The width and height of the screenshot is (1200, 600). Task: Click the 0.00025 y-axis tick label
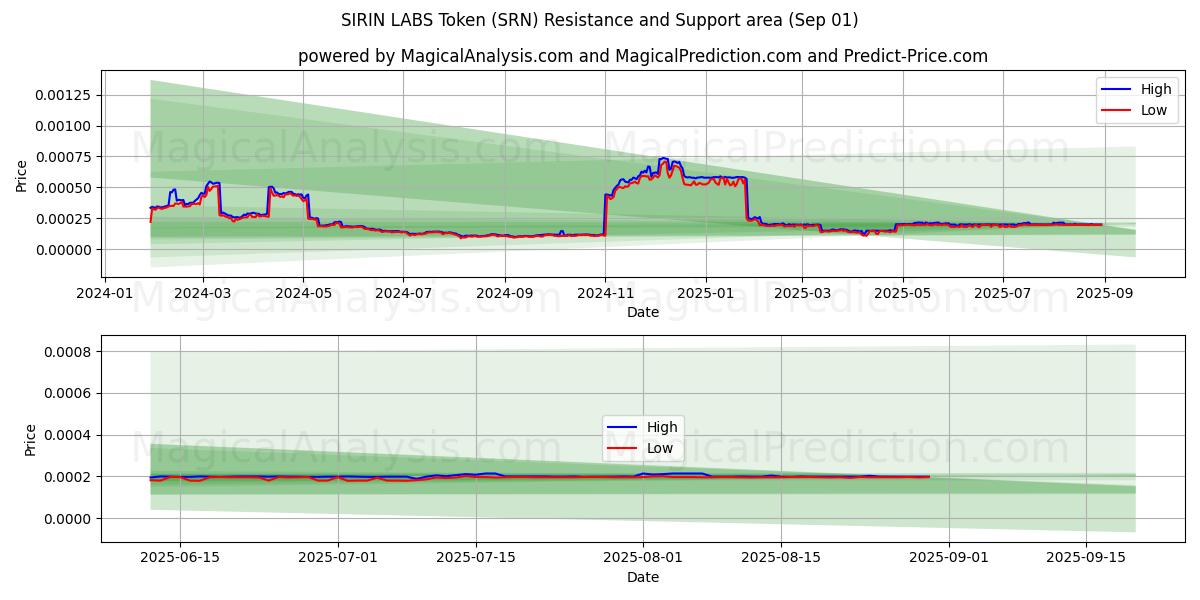point(65,219)
